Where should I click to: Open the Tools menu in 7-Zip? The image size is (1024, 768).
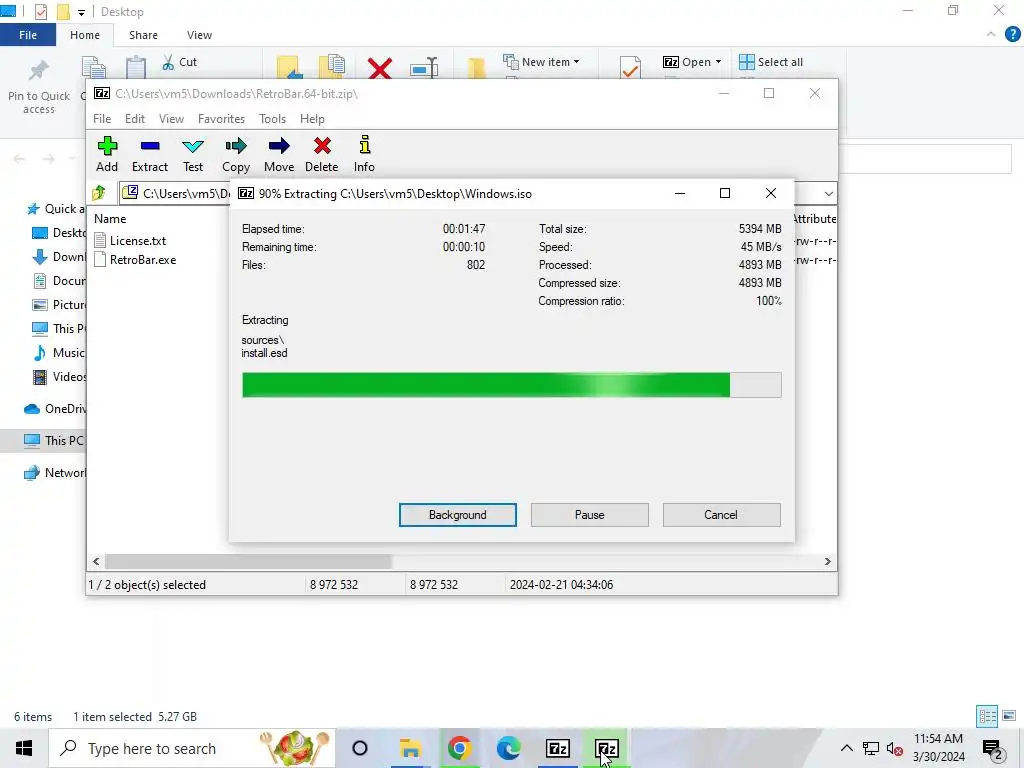coord(272,119)
